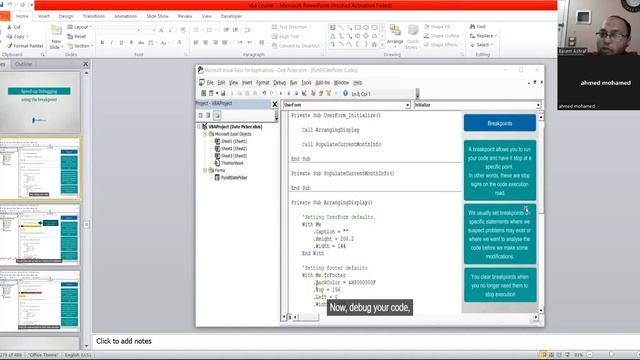Close the slides thumbnail pane

click(x=85, y=64)
